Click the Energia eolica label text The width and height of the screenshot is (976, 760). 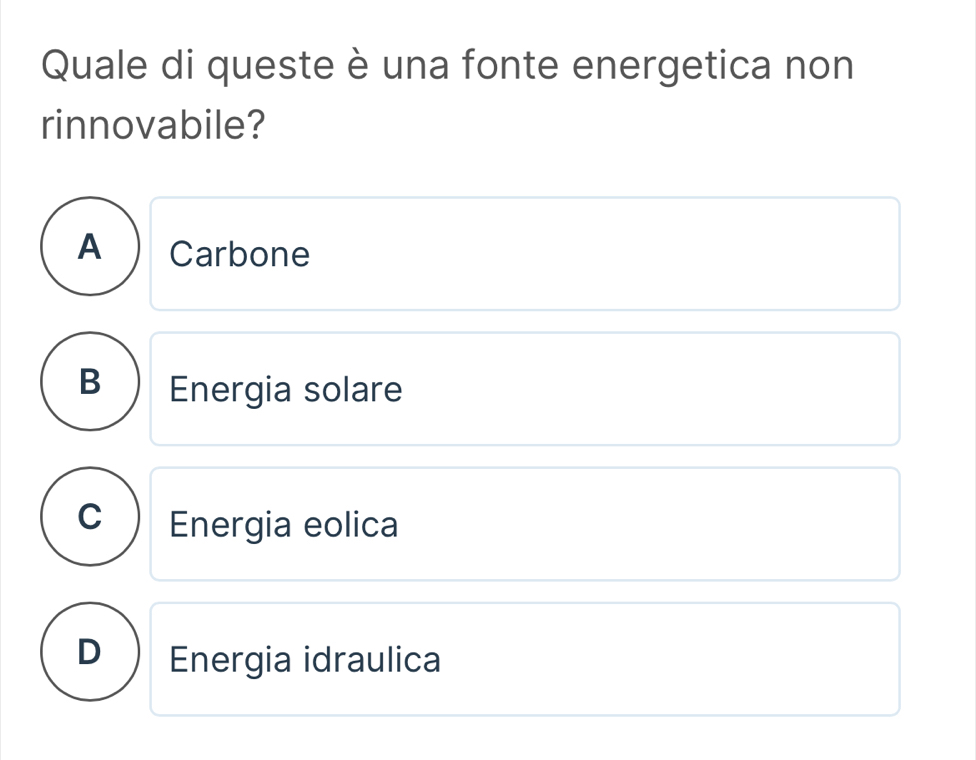(284, 525)
